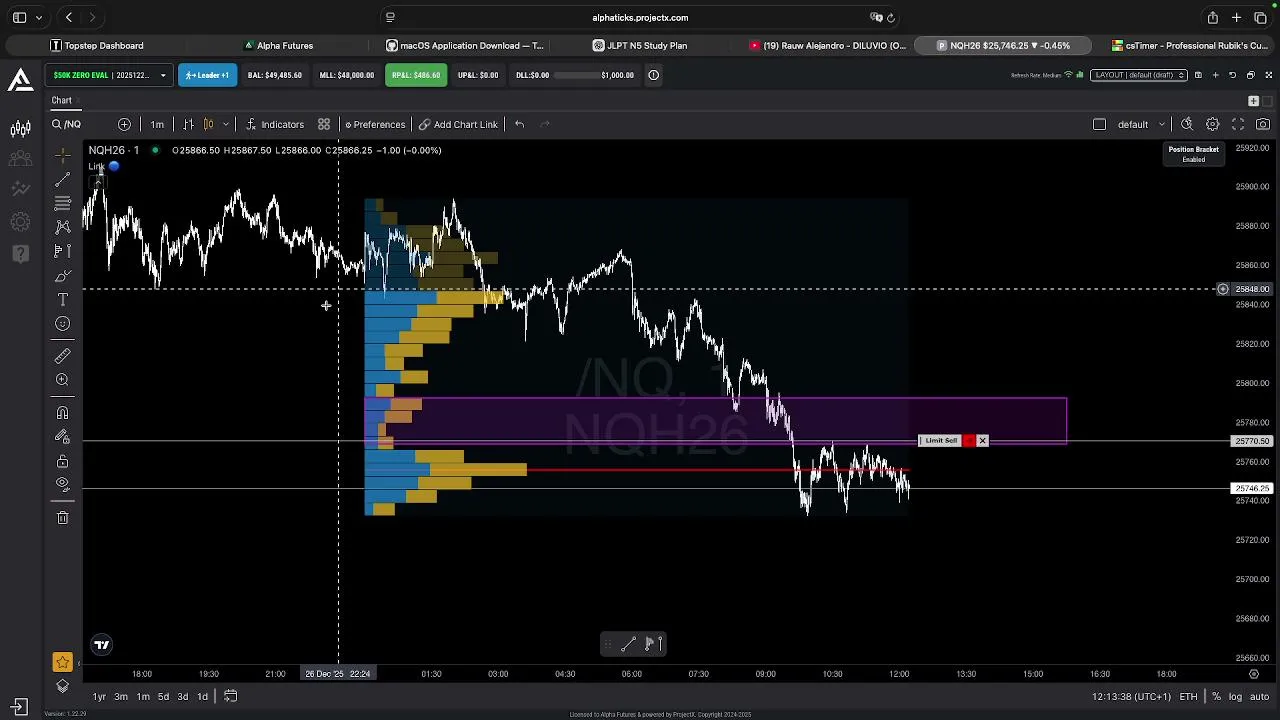Open the chart patterns tool

(62, 227)
